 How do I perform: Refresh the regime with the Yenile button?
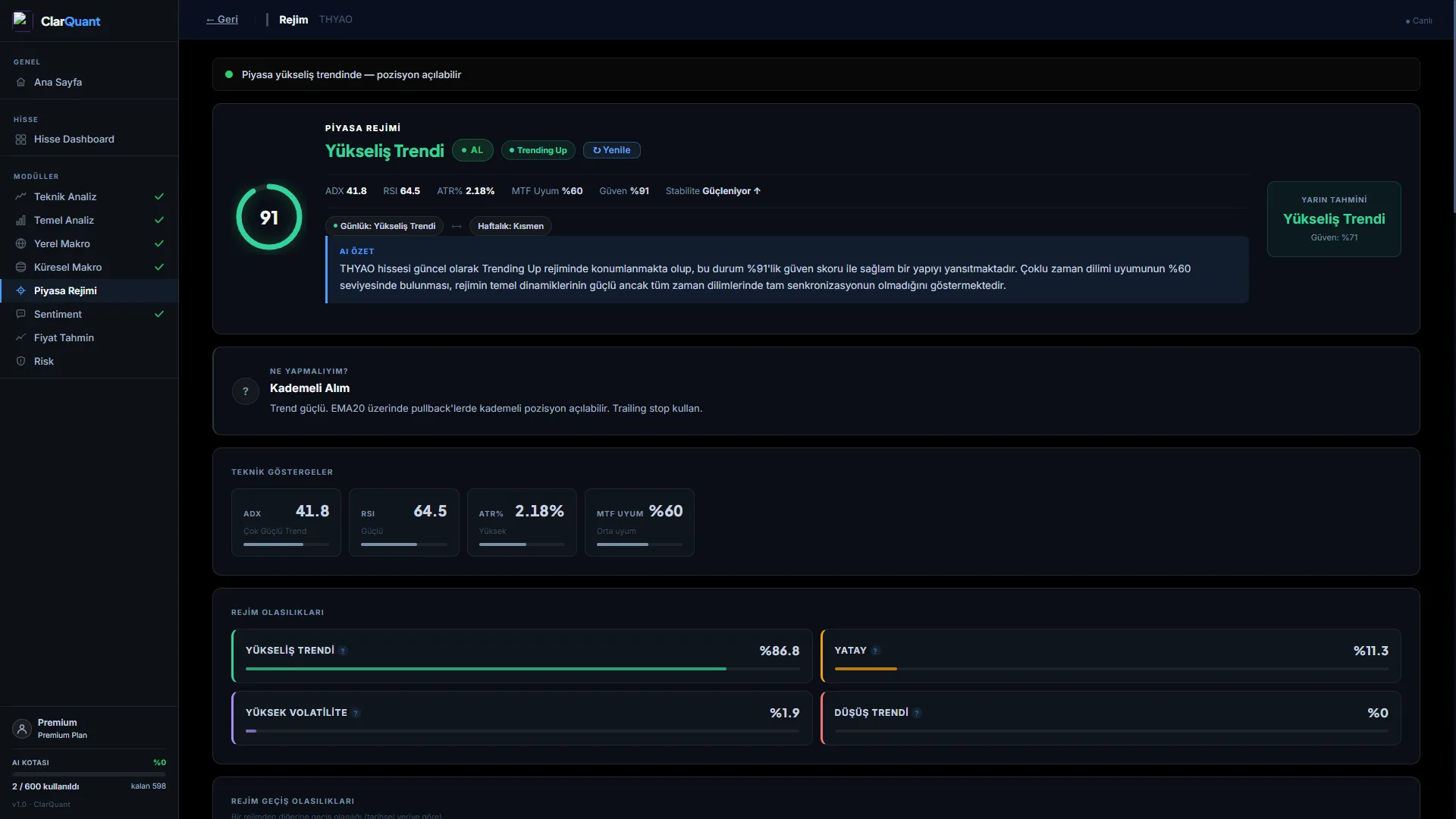click(612, 150)
